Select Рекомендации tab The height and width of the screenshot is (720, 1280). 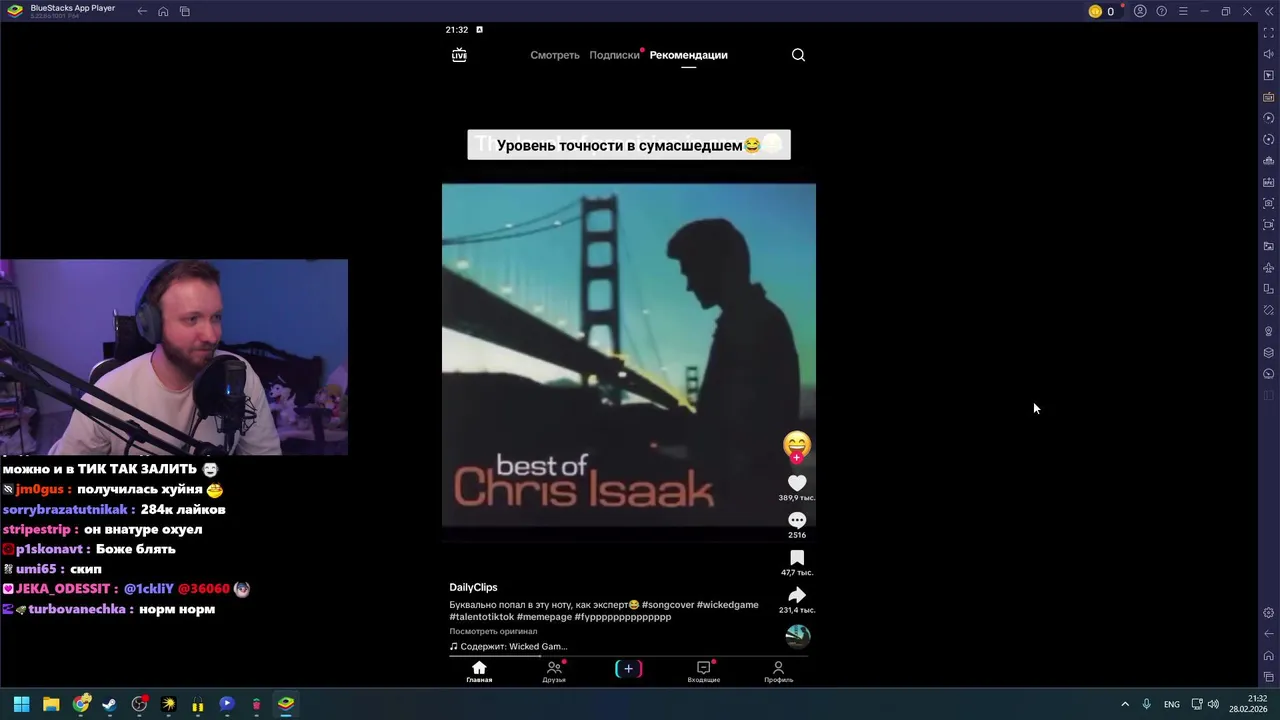pyautogui.click(x=688, y=55)
